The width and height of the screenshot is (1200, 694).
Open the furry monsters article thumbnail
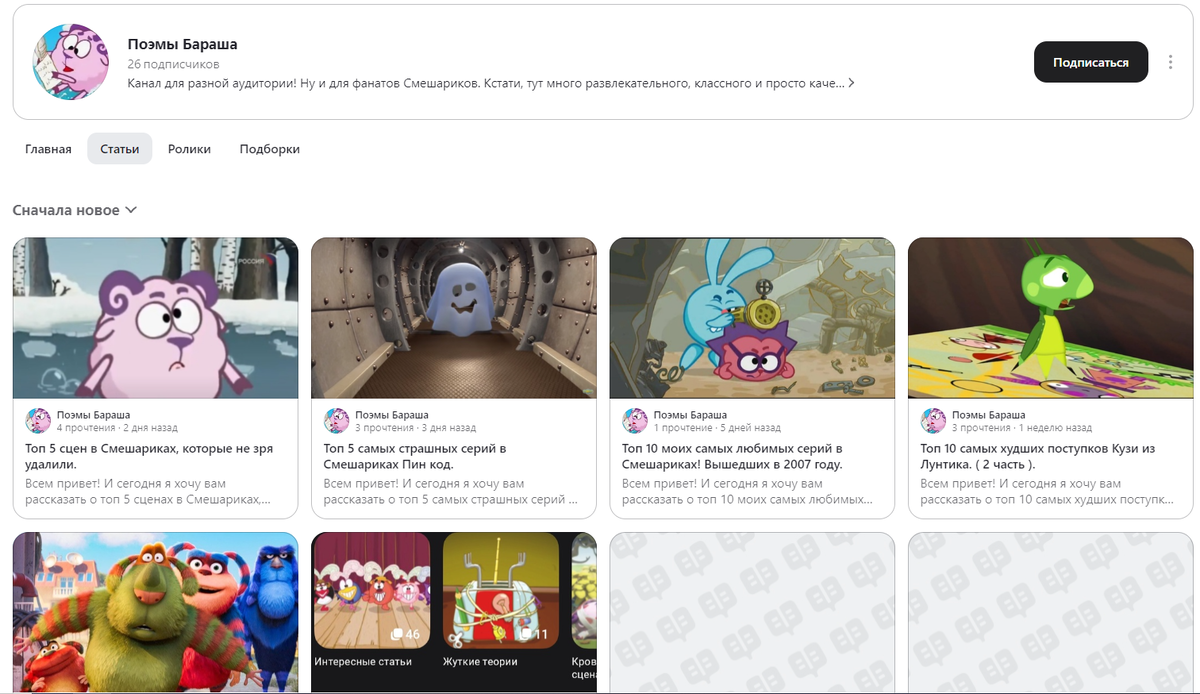155,612
